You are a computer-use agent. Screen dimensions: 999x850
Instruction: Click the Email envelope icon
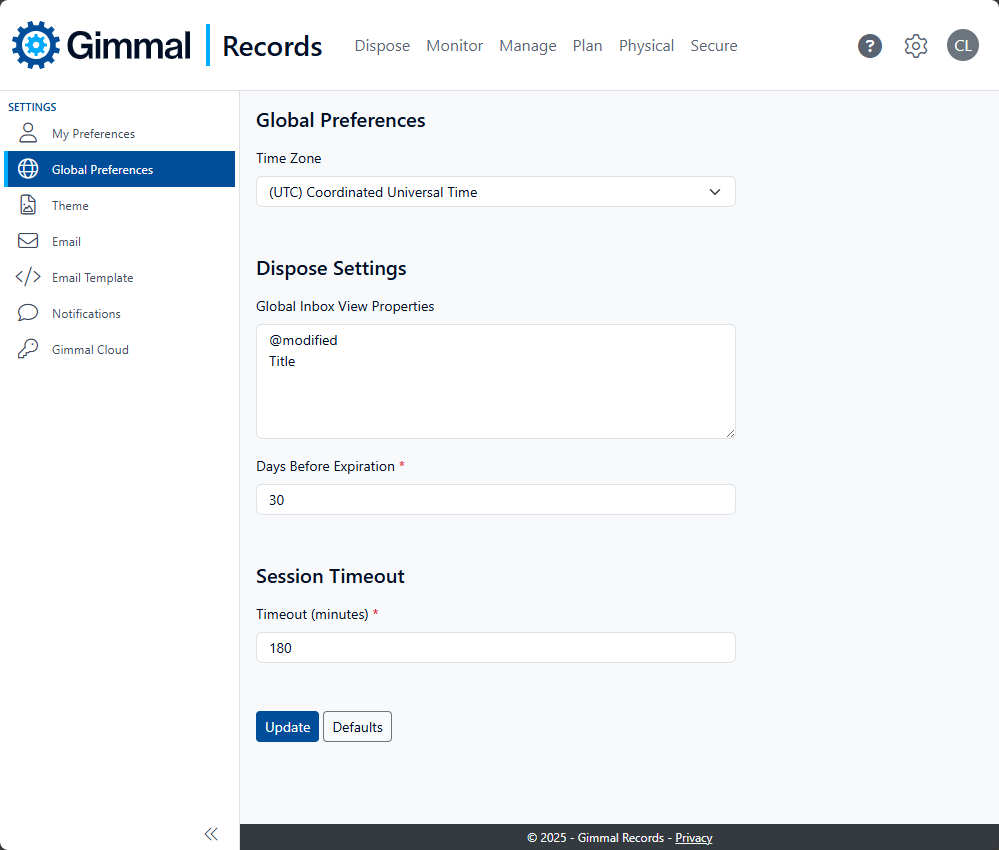click(x=28, y=241)
